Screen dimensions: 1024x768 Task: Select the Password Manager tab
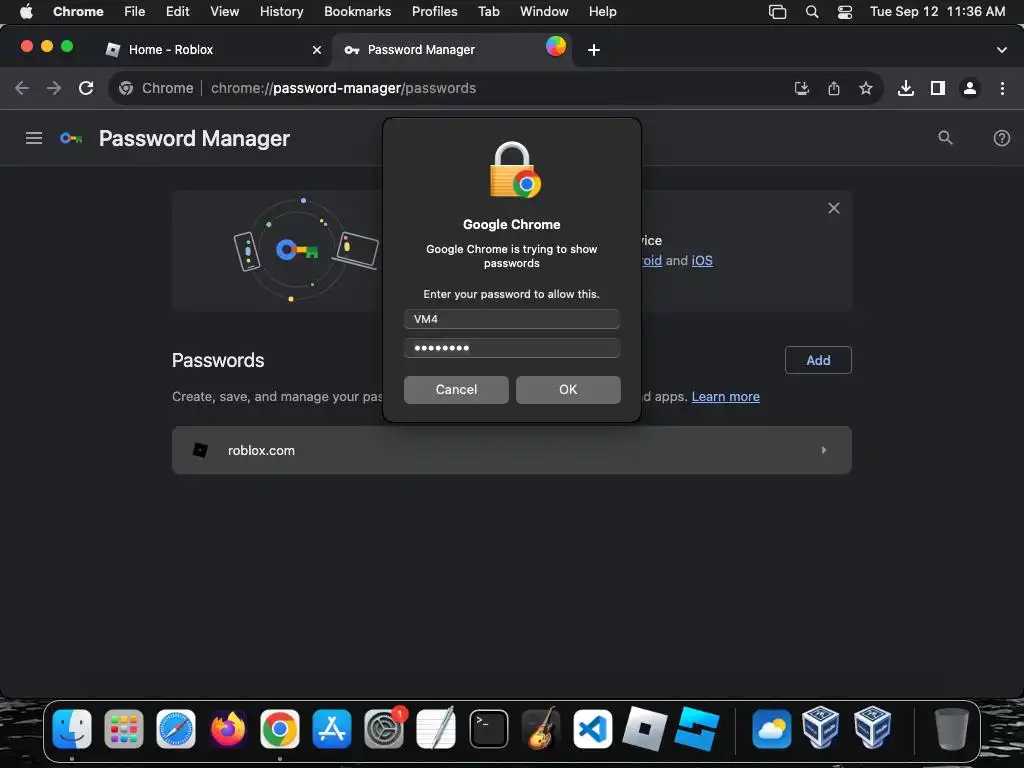click(x=452, y=50)
